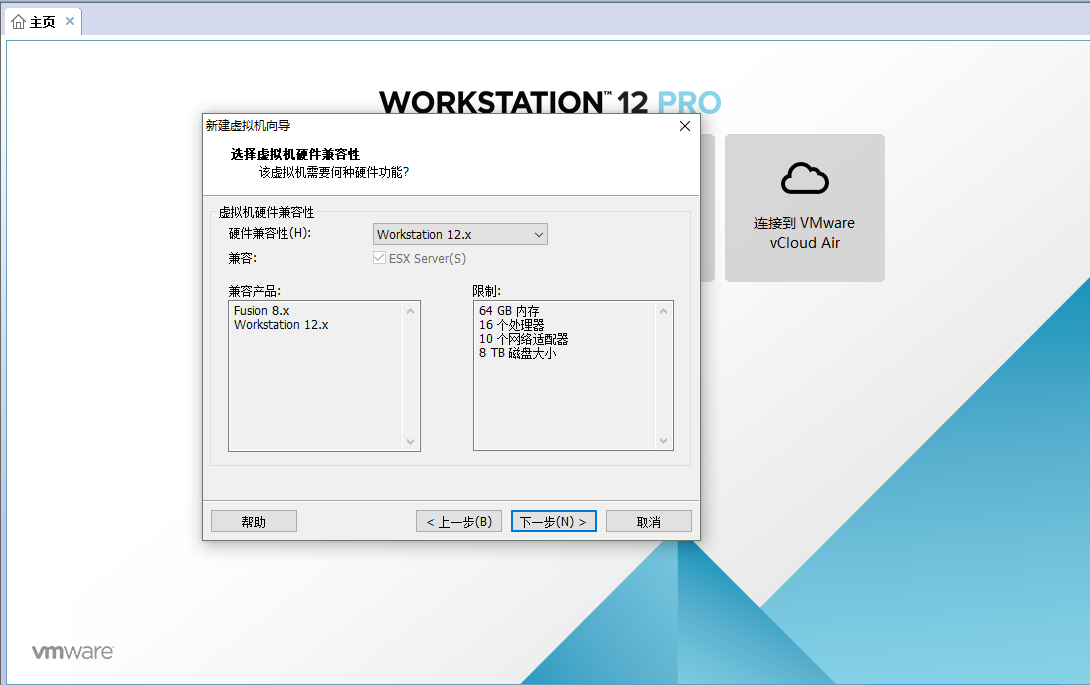Click down arrow of 限制 list scrollbar
Image resolution: width=1090 pixels, height=685 pixels.
pyautogui.click(x=663, y=441)
